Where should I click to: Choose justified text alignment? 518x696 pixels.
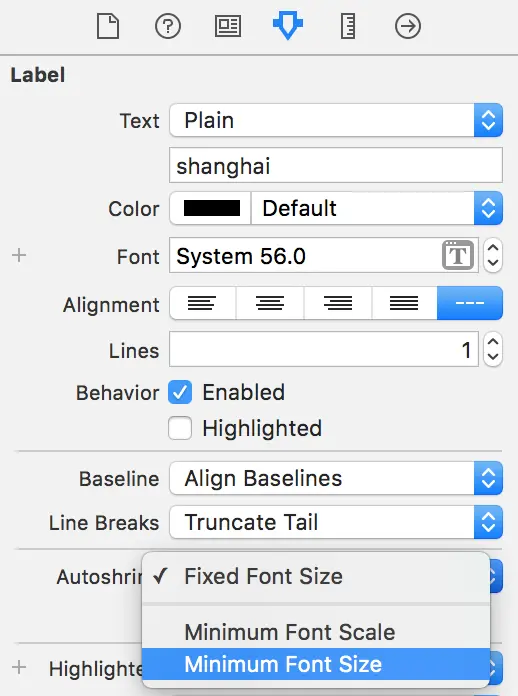point(404,303)
